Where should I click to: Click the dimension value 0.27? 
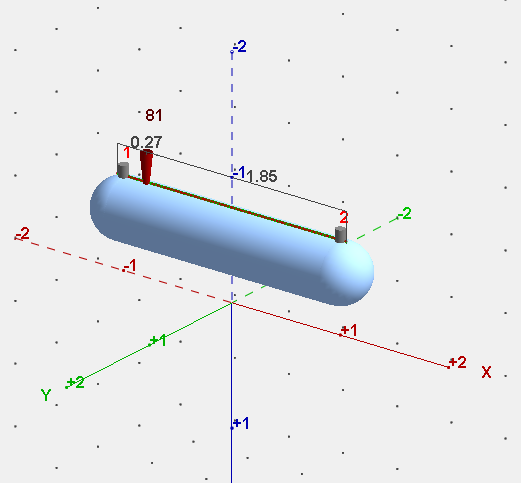146,142
